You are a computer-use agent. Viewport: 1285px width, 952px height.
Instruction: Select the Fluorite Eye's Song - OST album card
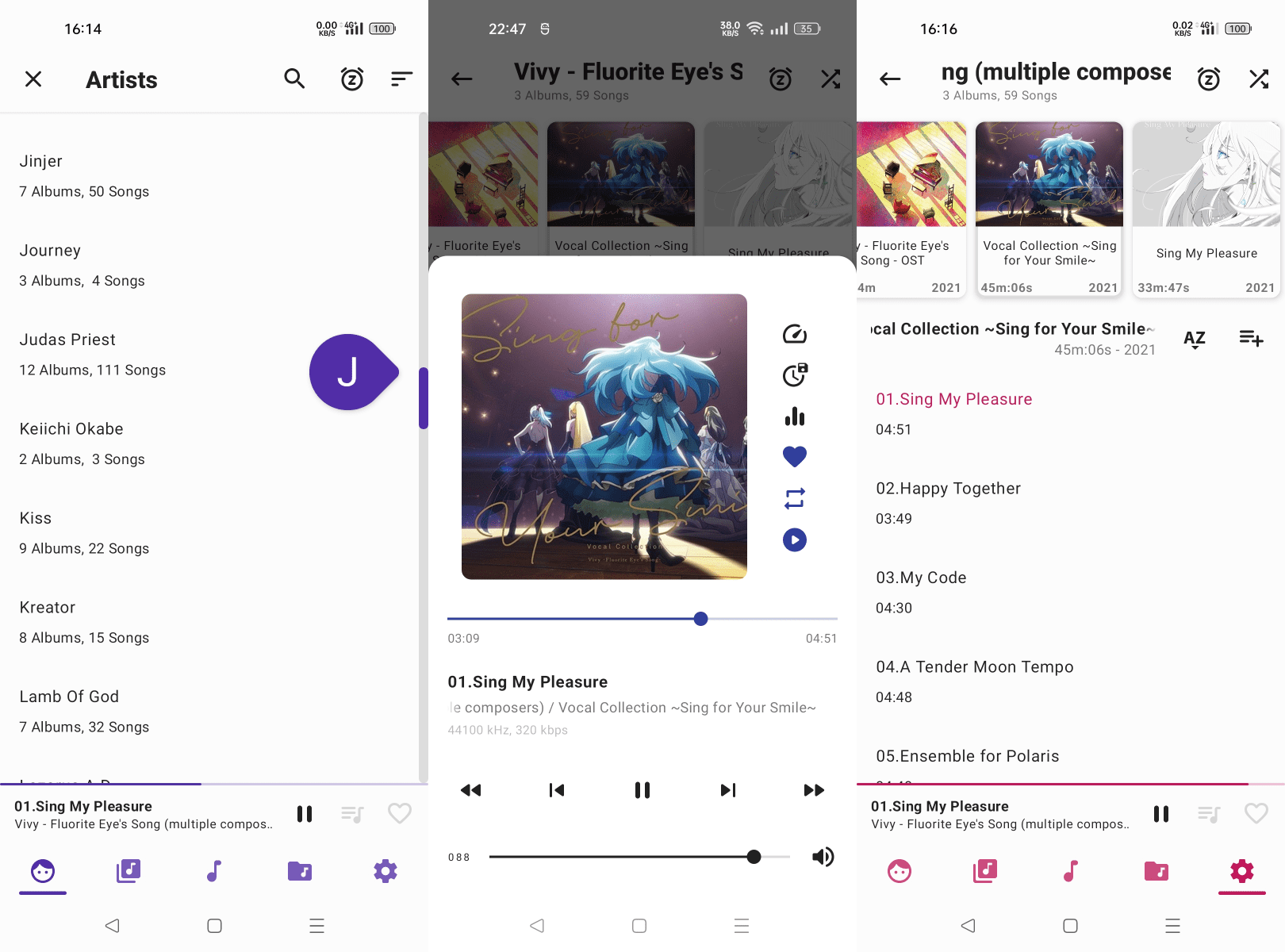click(x=911, y=209)
